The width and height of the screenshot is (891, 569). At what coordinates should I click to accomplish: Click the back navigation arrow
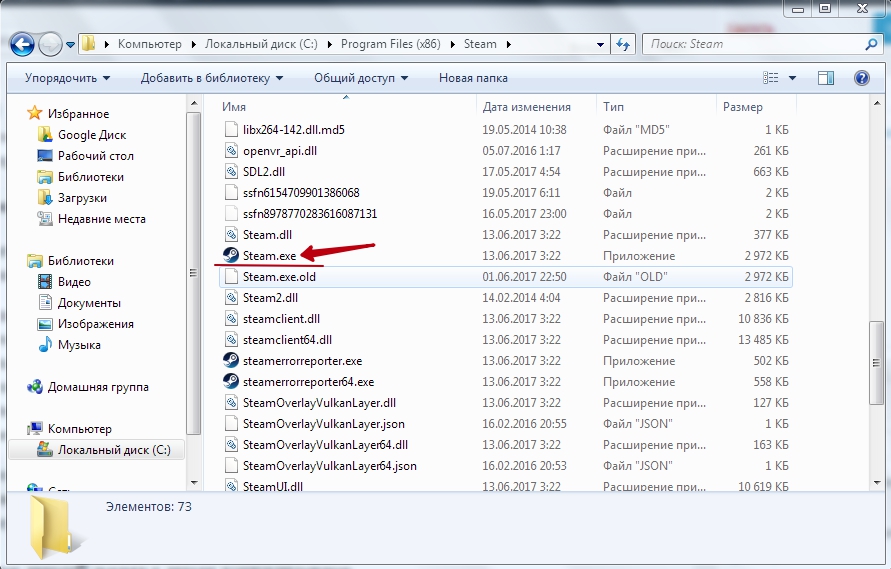(x=22, y=44)
